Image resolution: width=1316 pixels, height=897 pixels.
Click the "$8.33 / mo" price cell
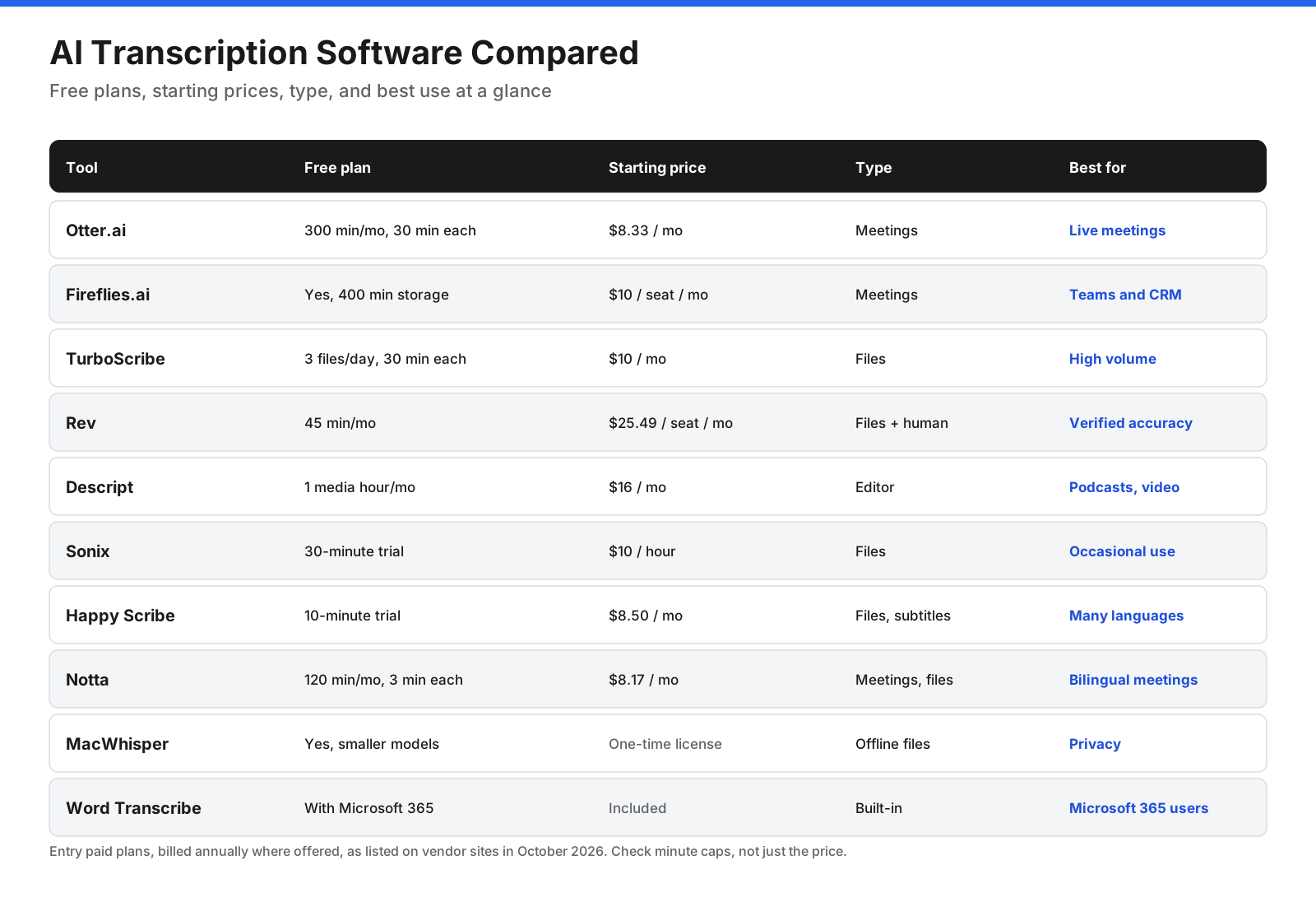(646, 230)
